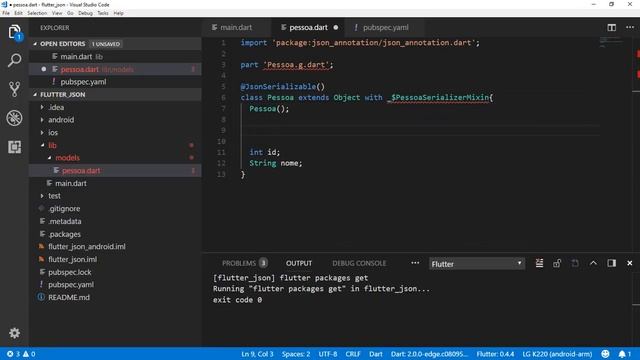Collapse the models folder

tap(49, 158)
